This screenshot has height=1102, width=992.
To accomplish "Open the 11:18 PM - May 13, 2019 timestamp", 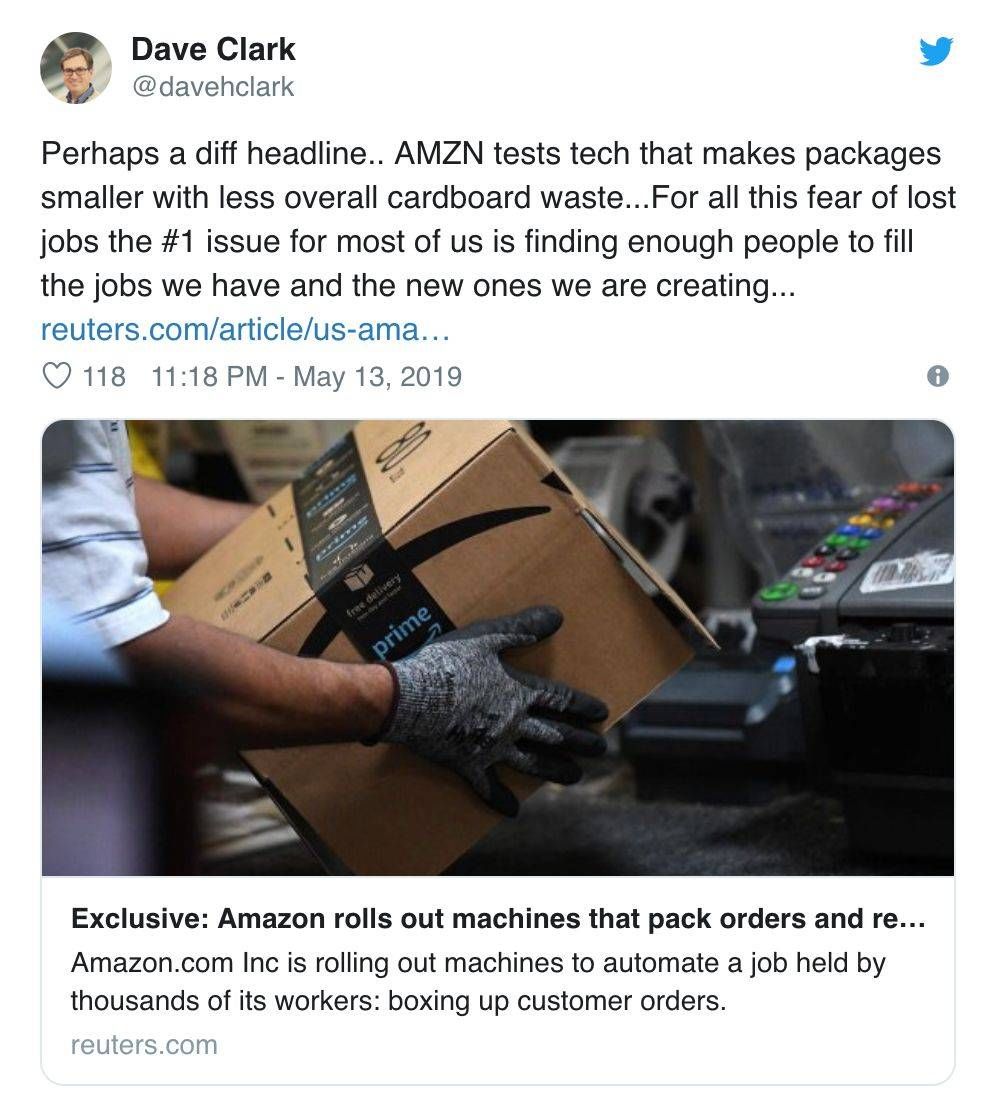I will (307, 376).
